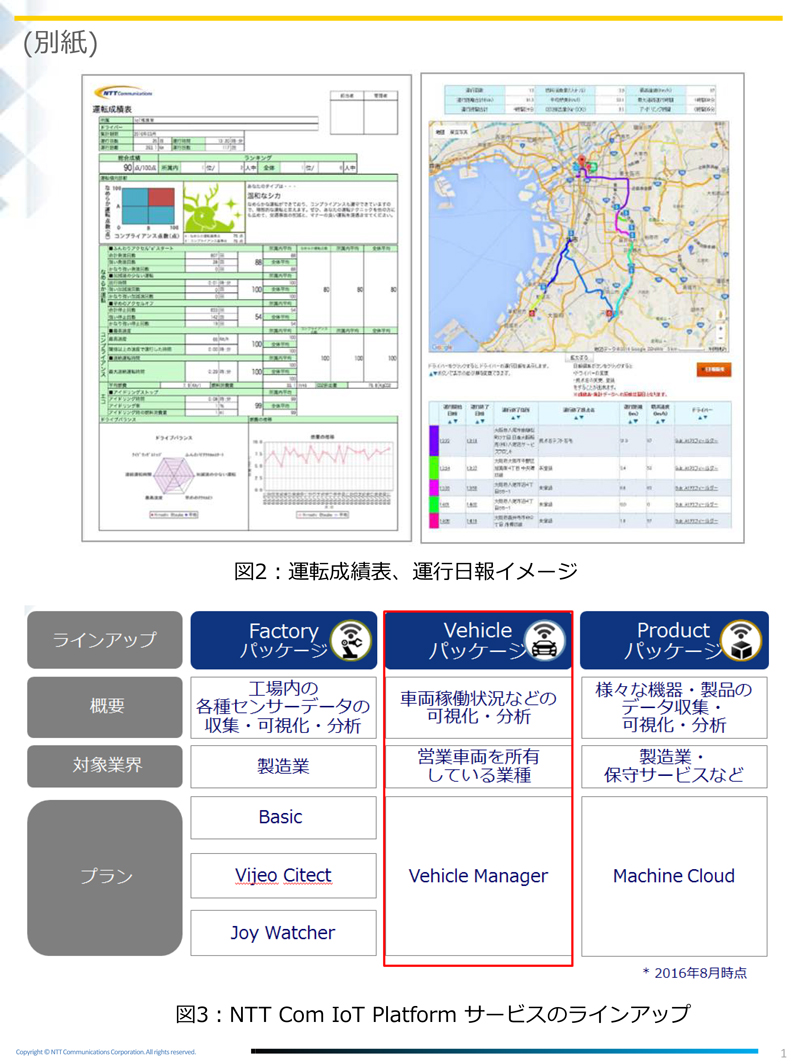This screenshot has width=800, height=1064.
Task: Click the 様々な機器・製品のデータ収集 cell
Action: pyautogui.click(x=674, y=707)
